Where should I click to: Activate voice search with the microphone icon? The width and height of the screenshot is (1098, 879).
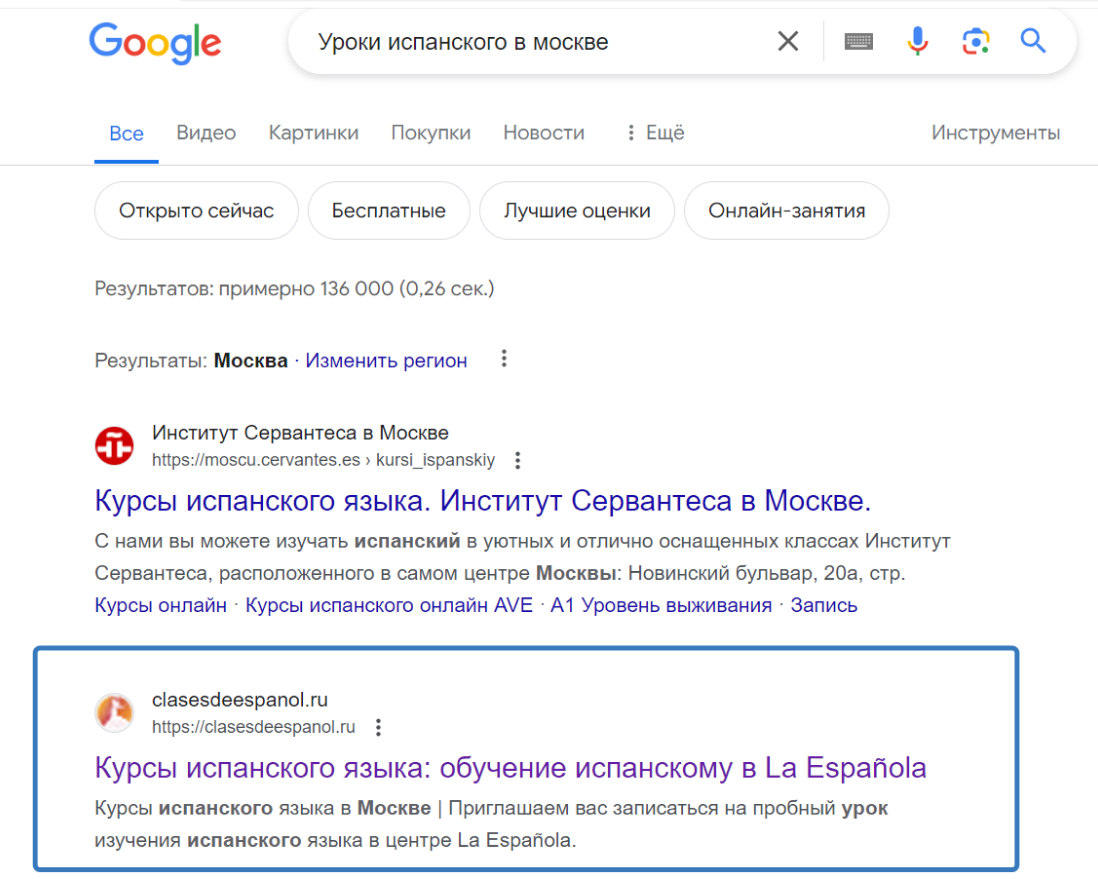[916, 41]
